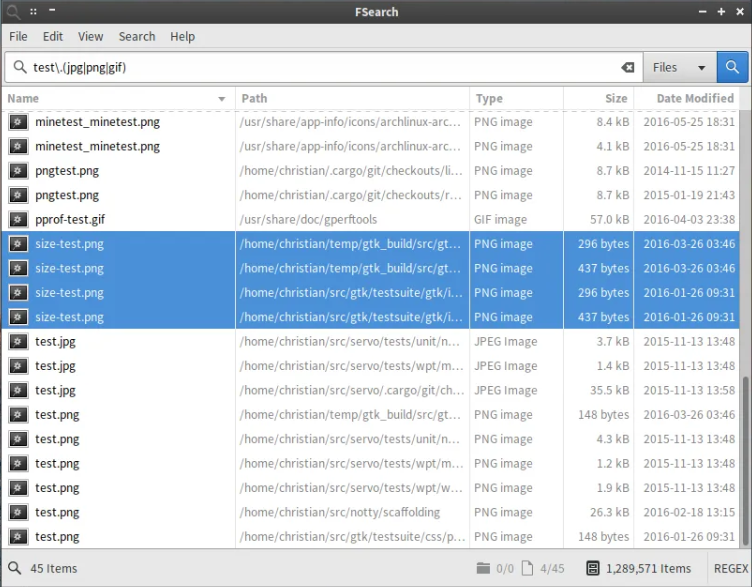Click the vertical scrollbar thumb
The image size is (752, 587).
click(x=745, y=460)
